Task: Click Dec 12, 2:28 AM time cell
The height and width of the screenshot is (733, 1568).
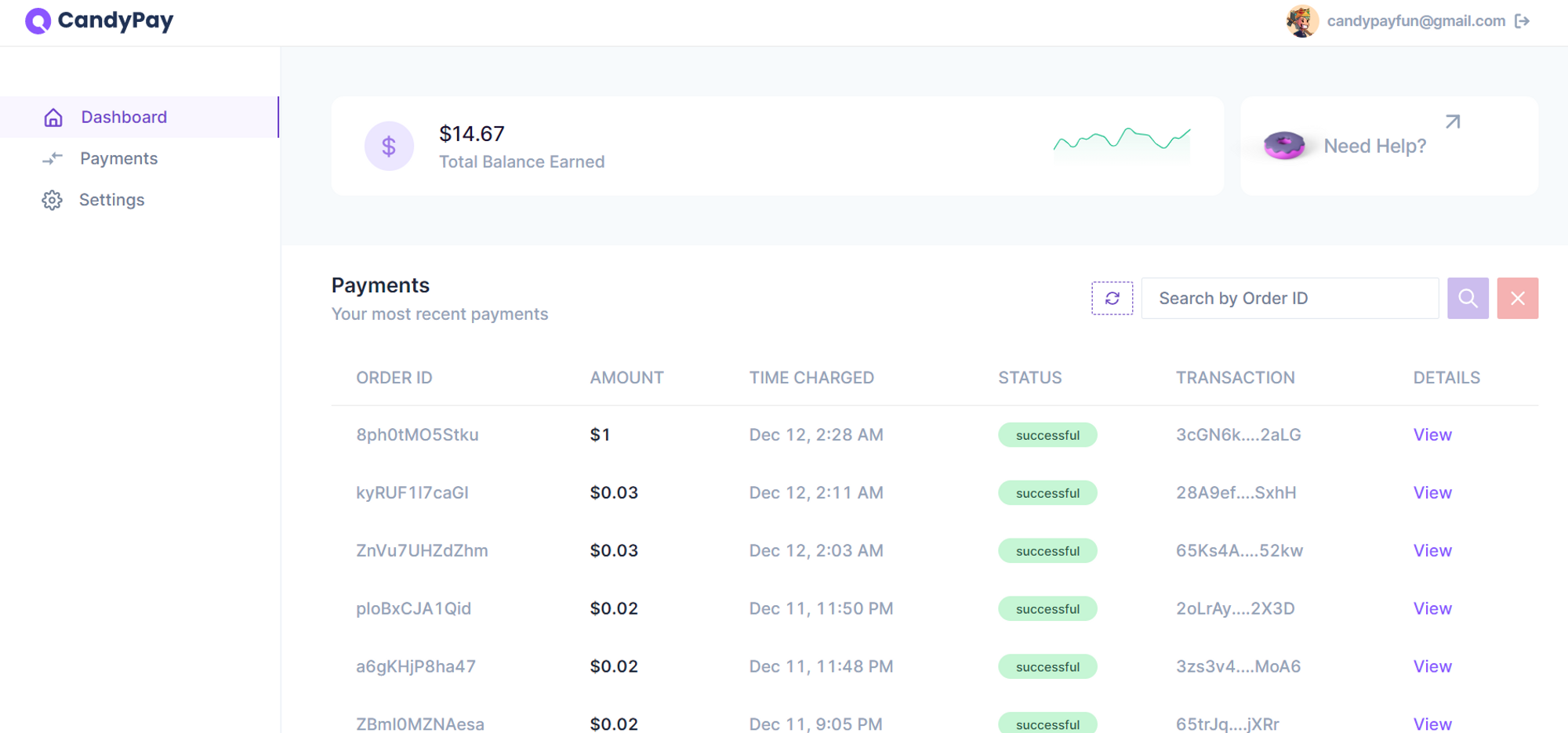Action: tap(816, 434)
